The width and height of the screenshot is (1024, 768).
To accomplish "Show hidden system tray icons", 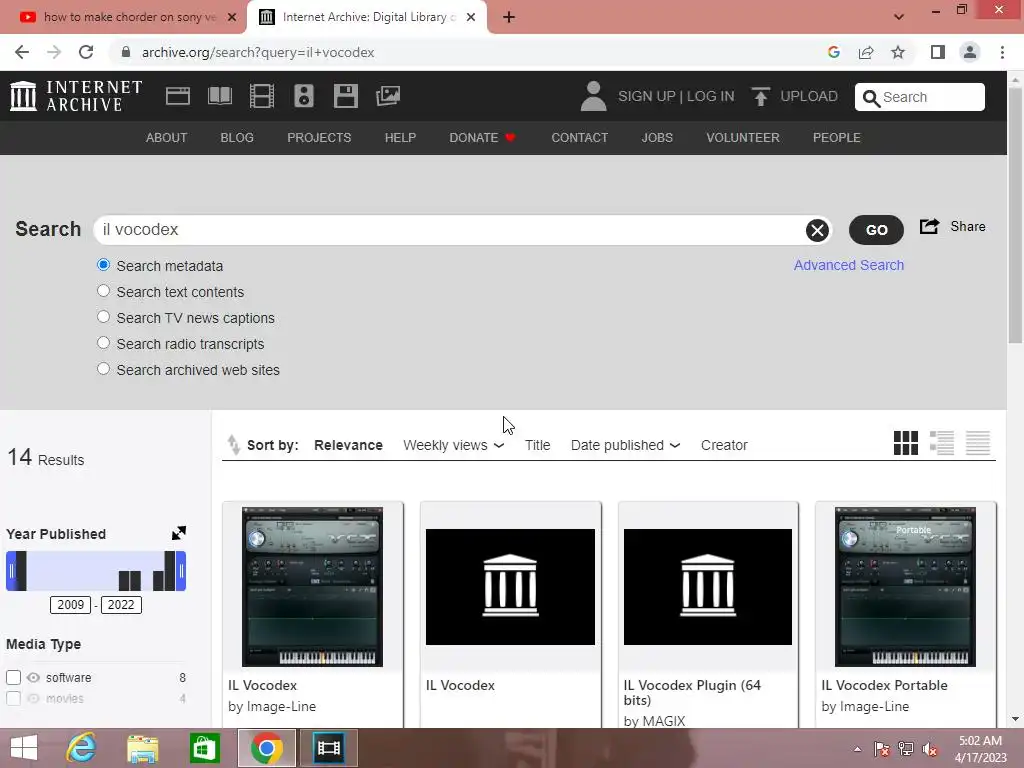I will (857, 749).
